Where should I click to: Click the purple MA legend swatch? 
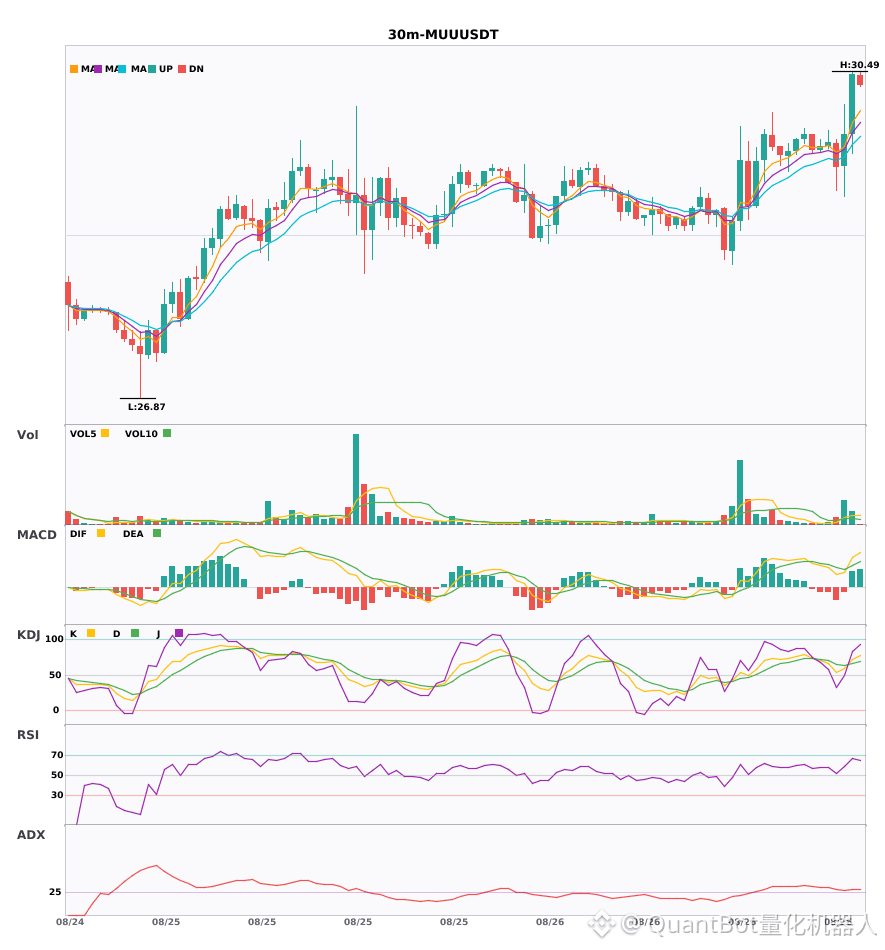coord(98,69)
